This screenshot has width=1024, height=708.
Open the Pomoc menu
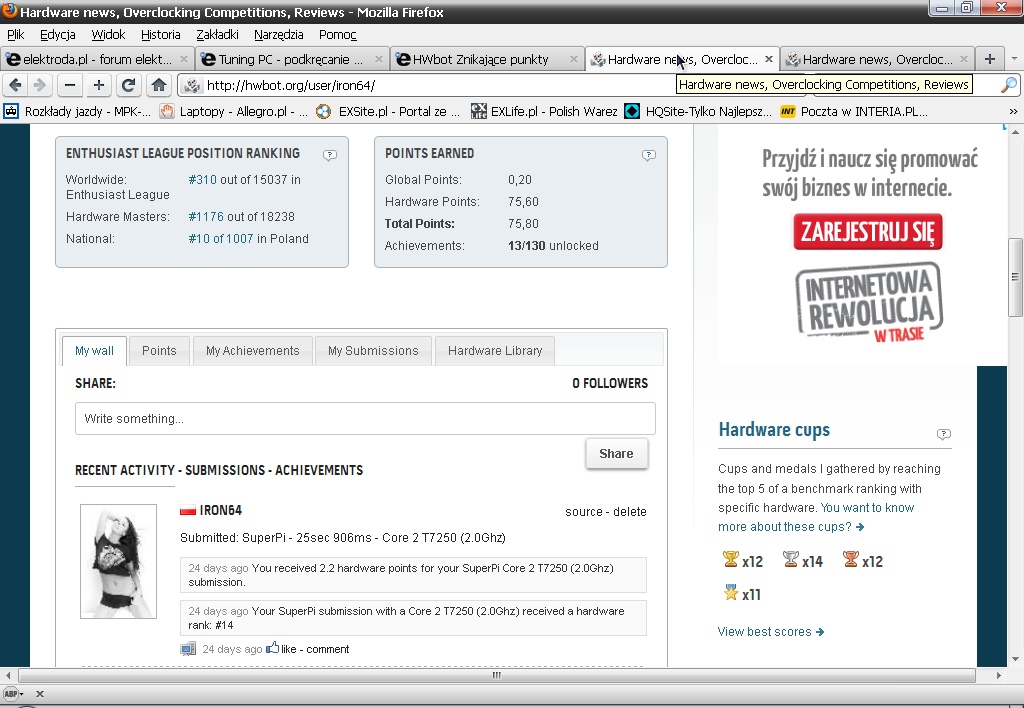[x=338, y=35]
